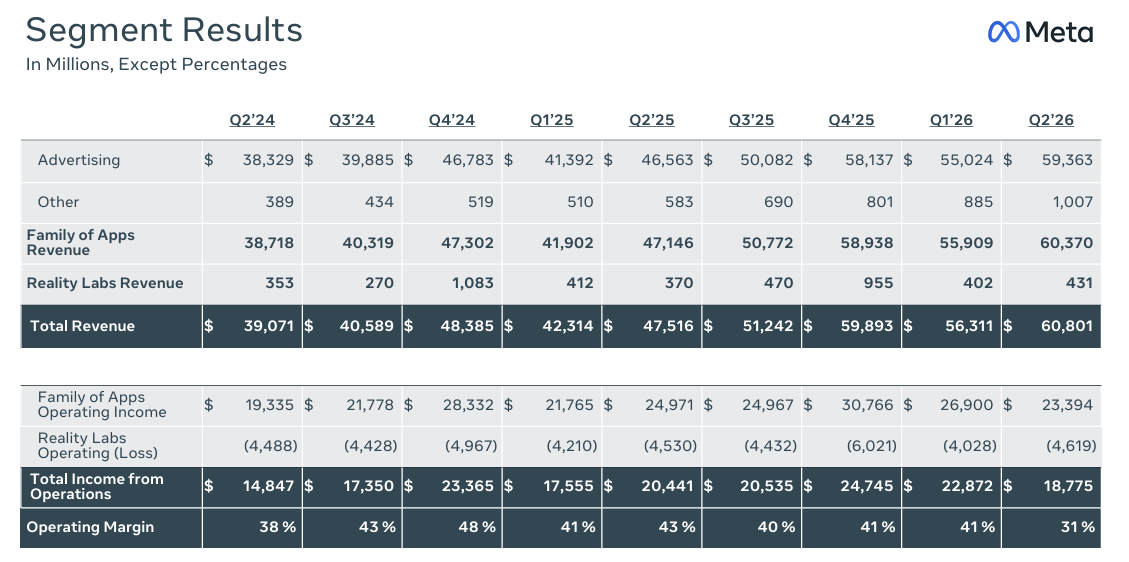Click the Family of Apps Revenue label
The width and height of the screenshot is (1129, 562).
coord(81,243)
